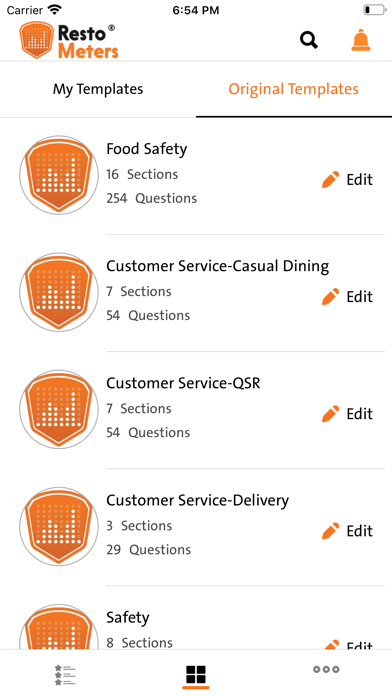Viewport: 392px width, 696px height.
Task: Select the Food Safety title text
Action: [147, 149]
